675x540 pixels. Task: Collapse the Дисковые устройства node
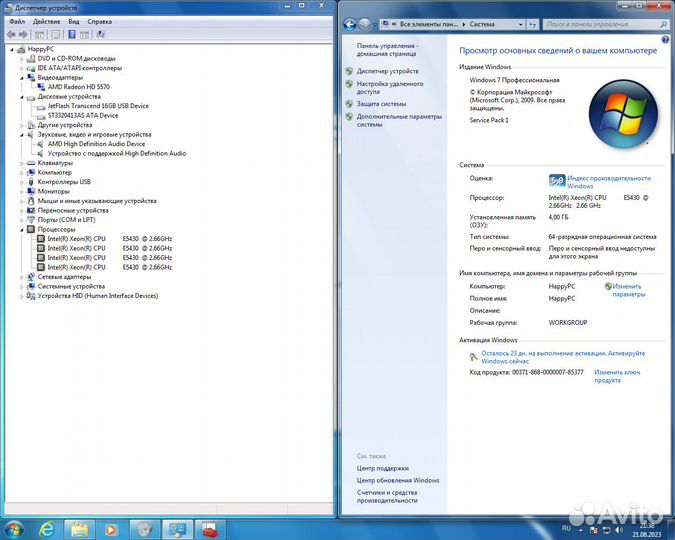(22, 97)
